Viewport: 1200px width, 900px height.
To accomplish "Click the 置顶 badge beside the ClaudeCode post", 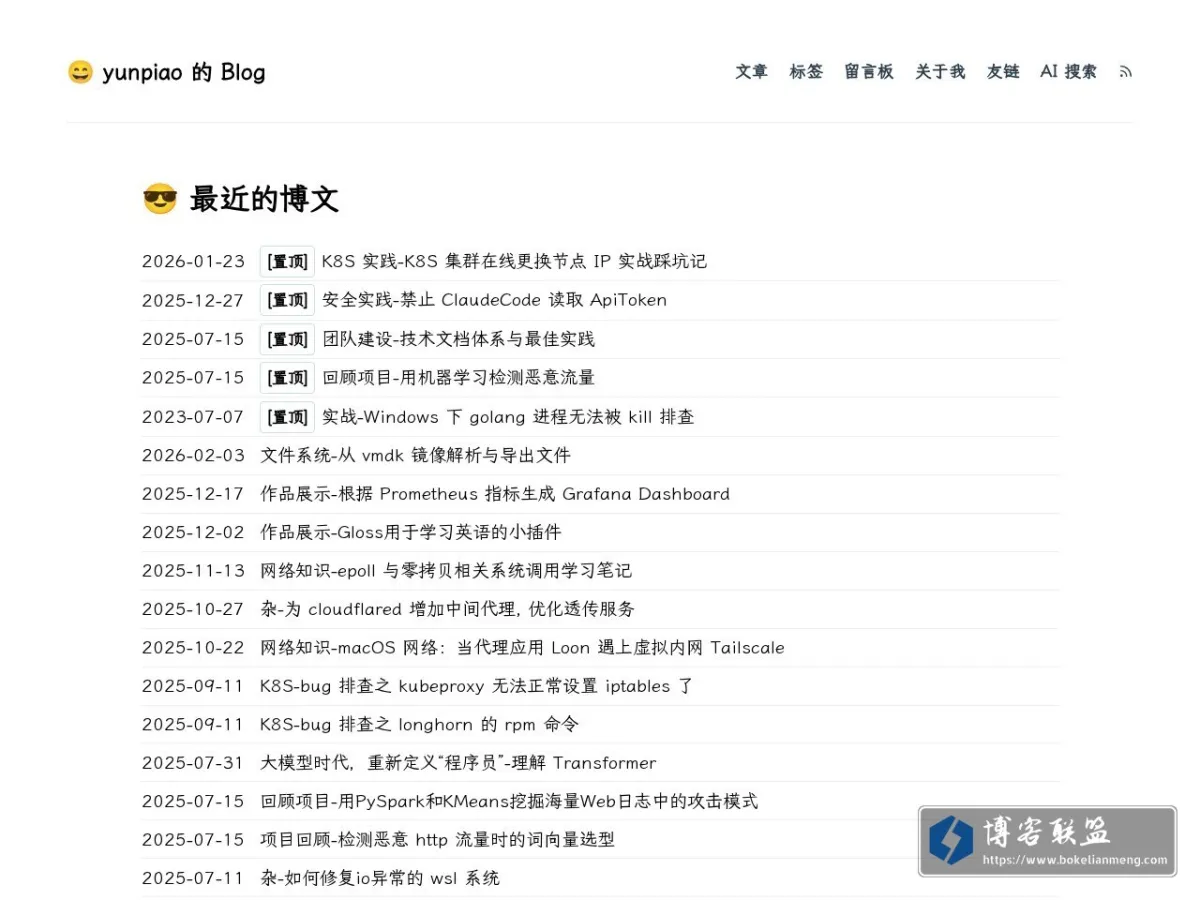I will [x=287, y=300].
